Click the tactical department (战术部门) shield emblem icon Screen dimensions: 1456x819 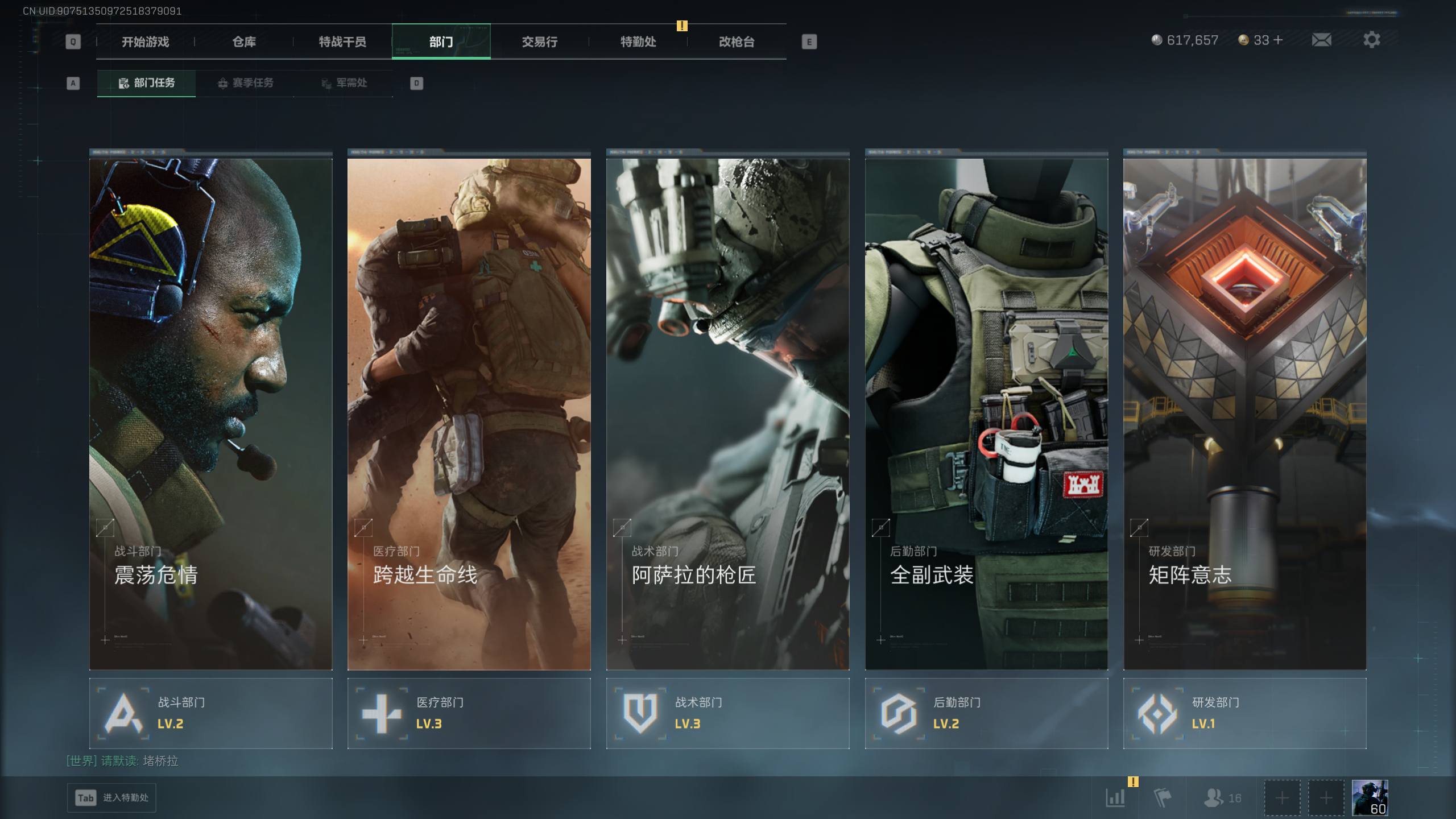(x=640, y=713)
